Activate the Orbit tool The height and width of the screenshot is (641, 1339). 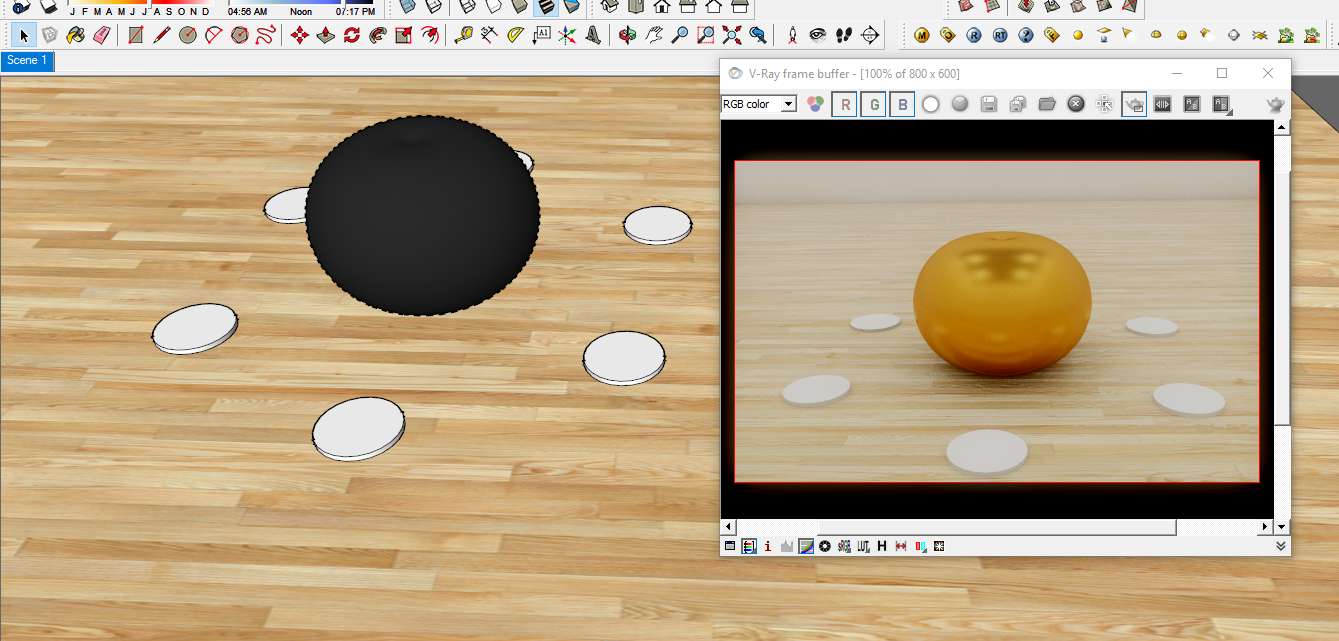pyautogui.click(x=627, y=33)
